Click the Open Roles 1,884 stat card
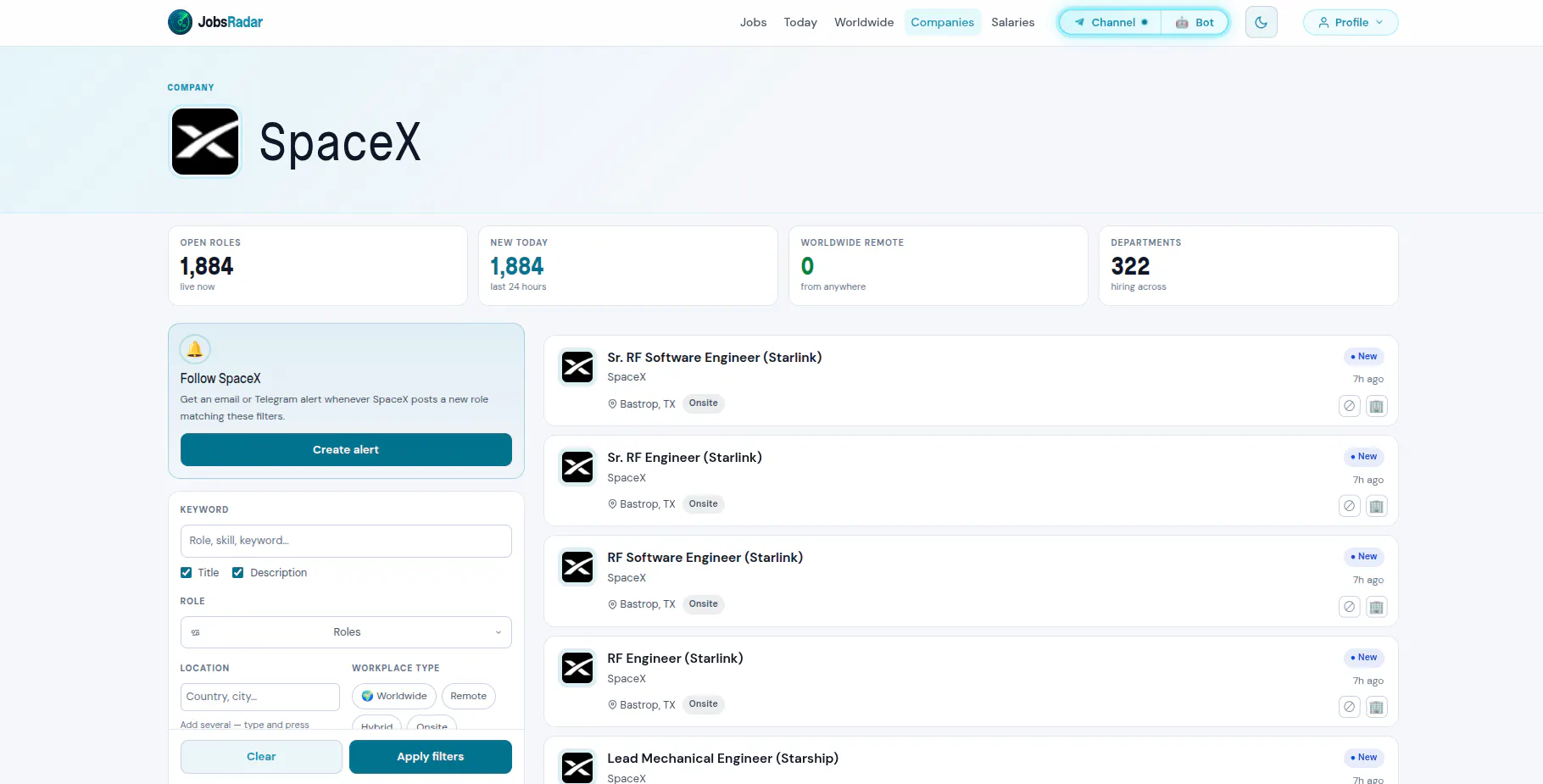 click(317, 265)
